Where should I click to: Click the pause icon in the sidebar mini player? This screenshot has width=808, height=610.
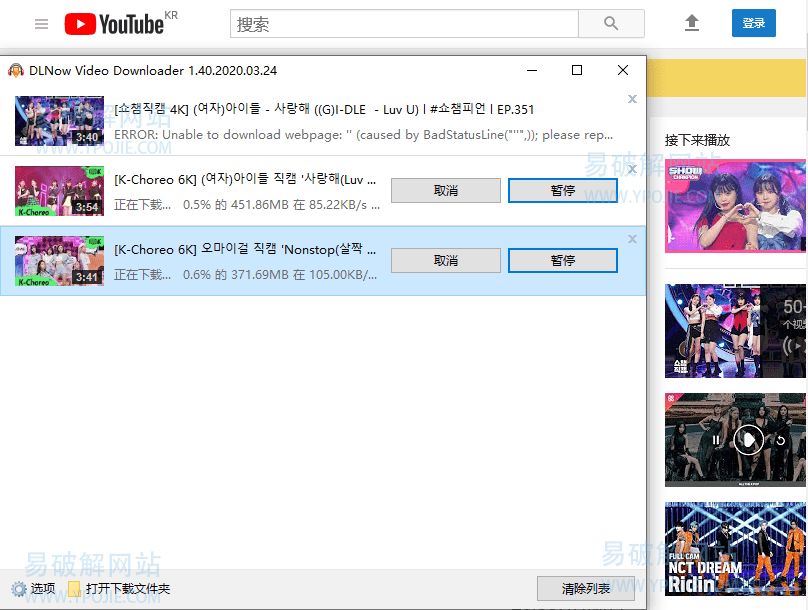714,439
